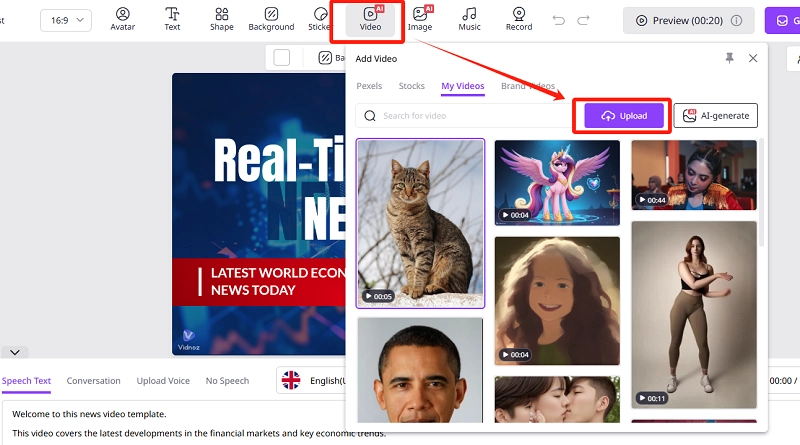The image size is (800, 445).
Task: Open the Background tool in toolbar
Action: (271, 19)
